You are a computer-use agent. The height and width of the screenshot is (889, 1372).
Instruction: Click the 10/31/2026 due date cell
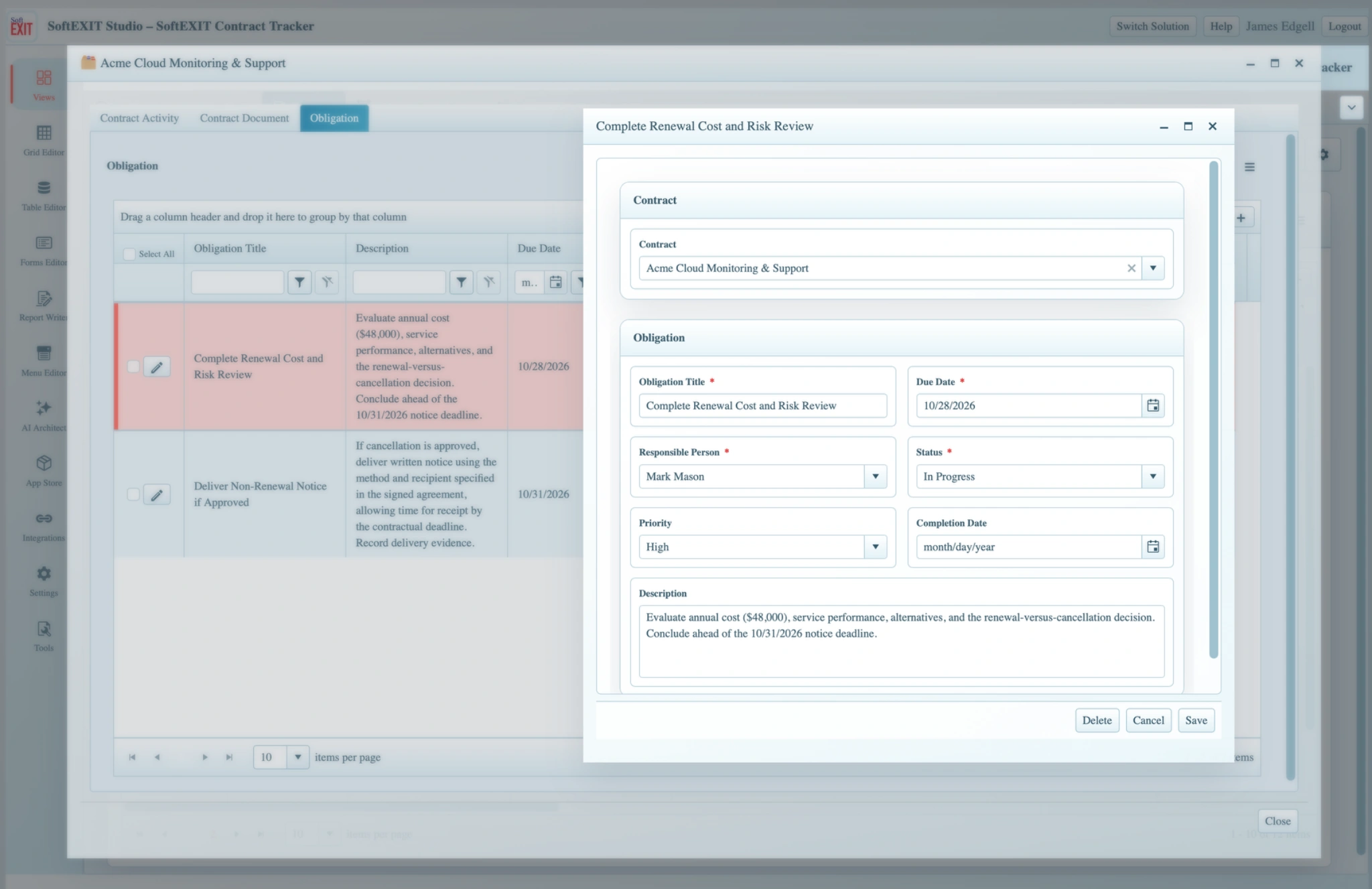(x=543, y=494)
